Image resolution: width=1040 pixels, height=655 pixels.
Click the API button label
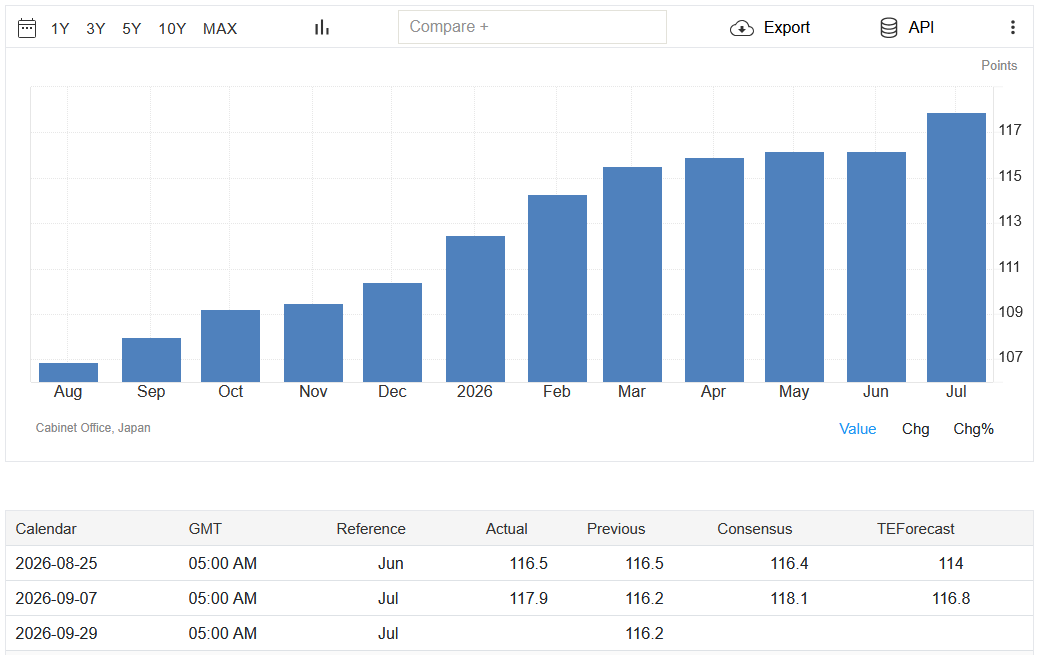[x=921, y=27]
